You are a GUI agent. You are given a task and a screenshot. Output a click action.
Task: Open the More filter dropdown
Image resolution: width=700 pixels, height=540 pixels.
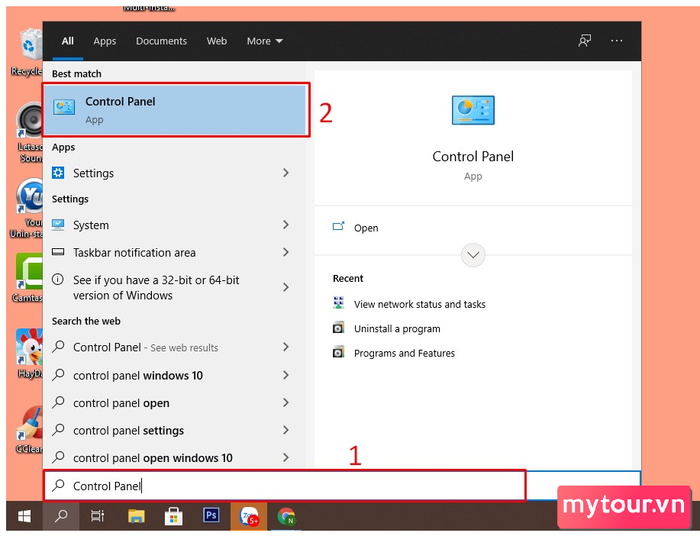click(264, 41)
